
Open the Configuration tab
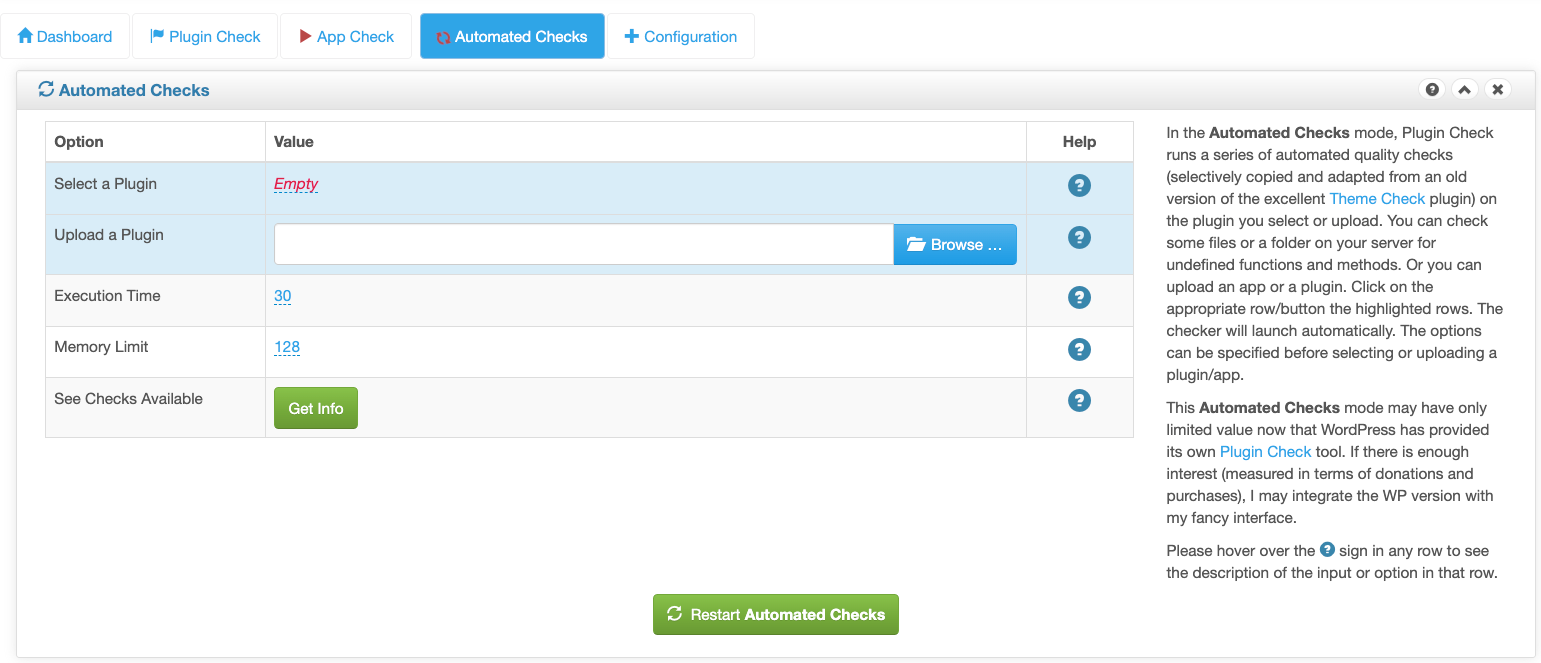[681, 35]
